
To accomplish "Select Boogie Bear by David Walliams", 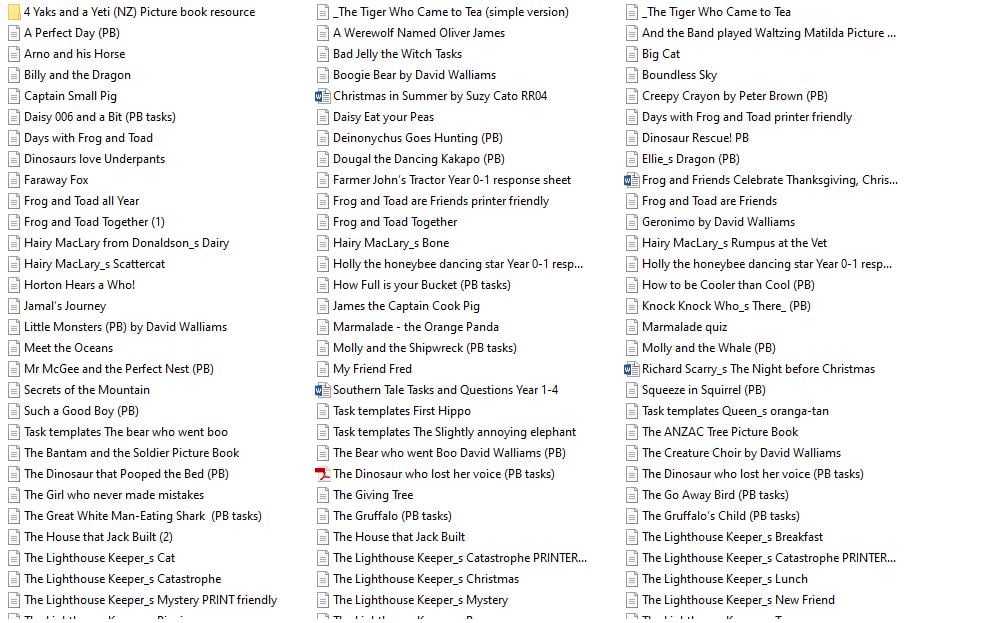I will (x=415, y=76).
